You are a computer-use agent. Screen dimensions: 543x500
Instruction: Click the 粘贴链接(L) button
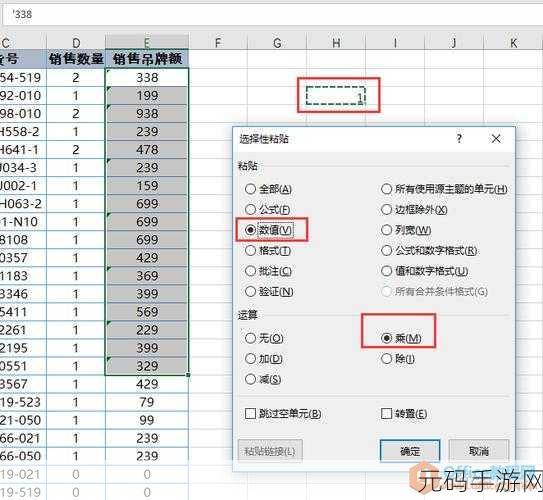tap(270, 451)
